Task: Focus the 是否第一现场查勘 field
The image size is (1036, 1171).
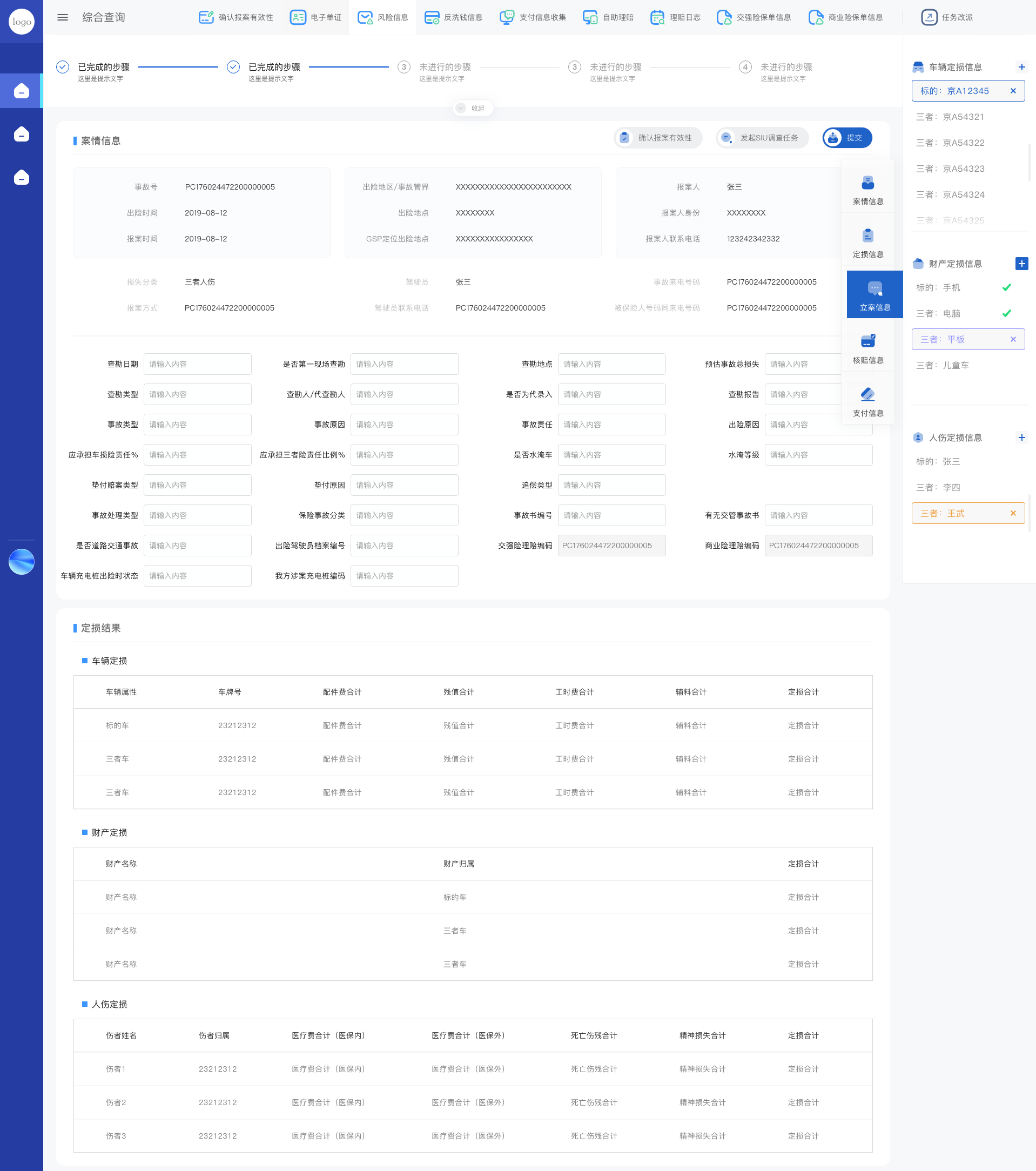Action: point(404,364)
